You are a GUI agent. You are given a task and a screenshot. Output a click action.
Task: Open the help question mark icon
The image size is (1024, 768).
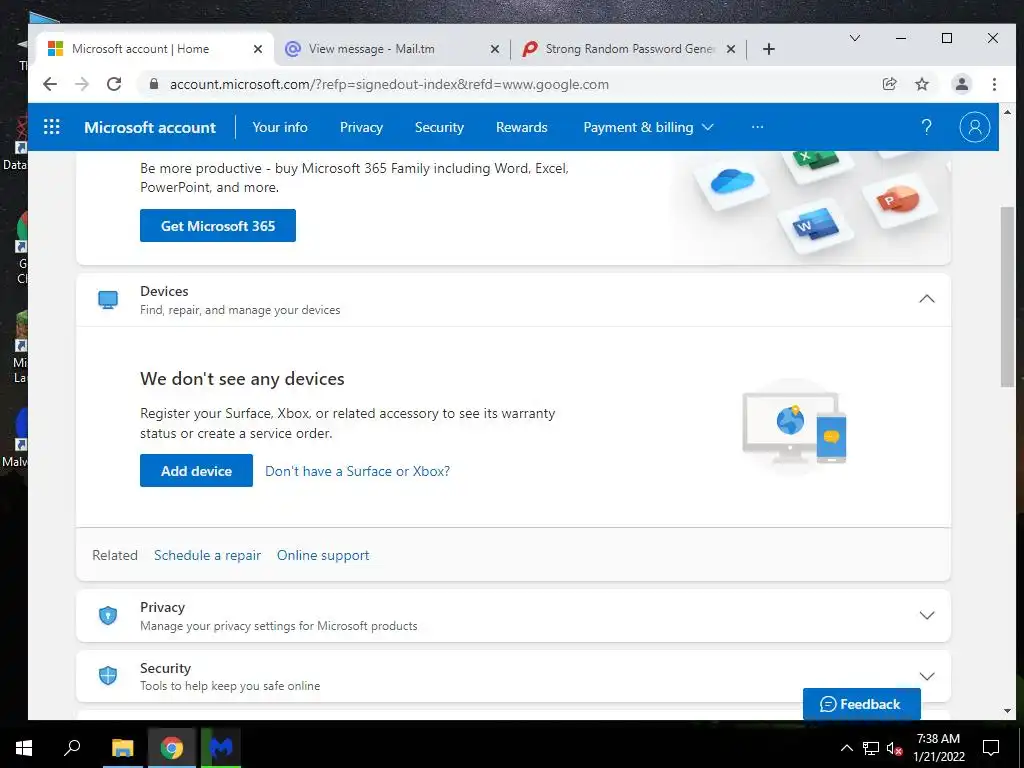tap(926, 127)
